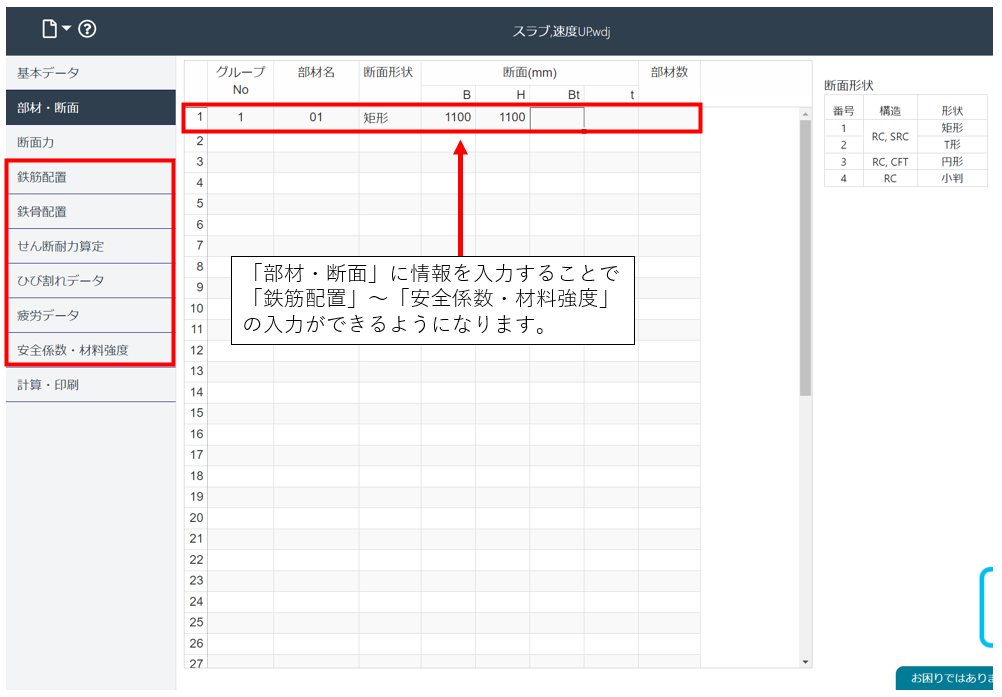This screenshot has height=697, width=1002.
Task: Select row number 10 header
Action: 196,308
